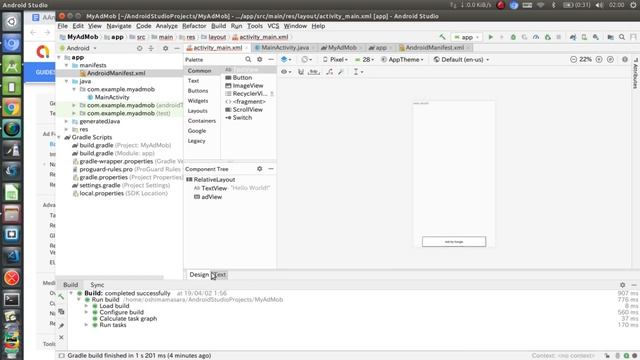The image size is (640, 360).
Task: Click Search Everywhere magnifier icon
Action: coord(622,37)
